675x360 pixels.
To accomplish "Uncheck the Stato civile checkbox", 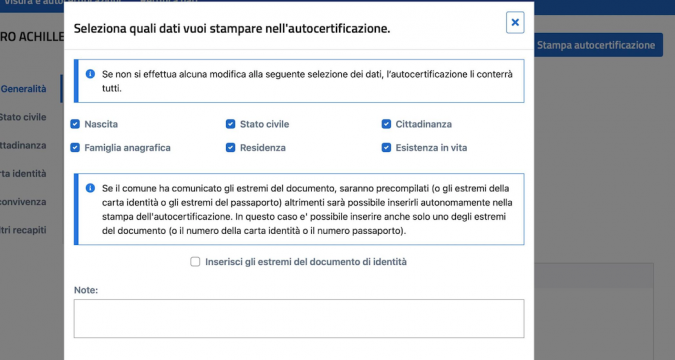I will click(x=230, y=124).
